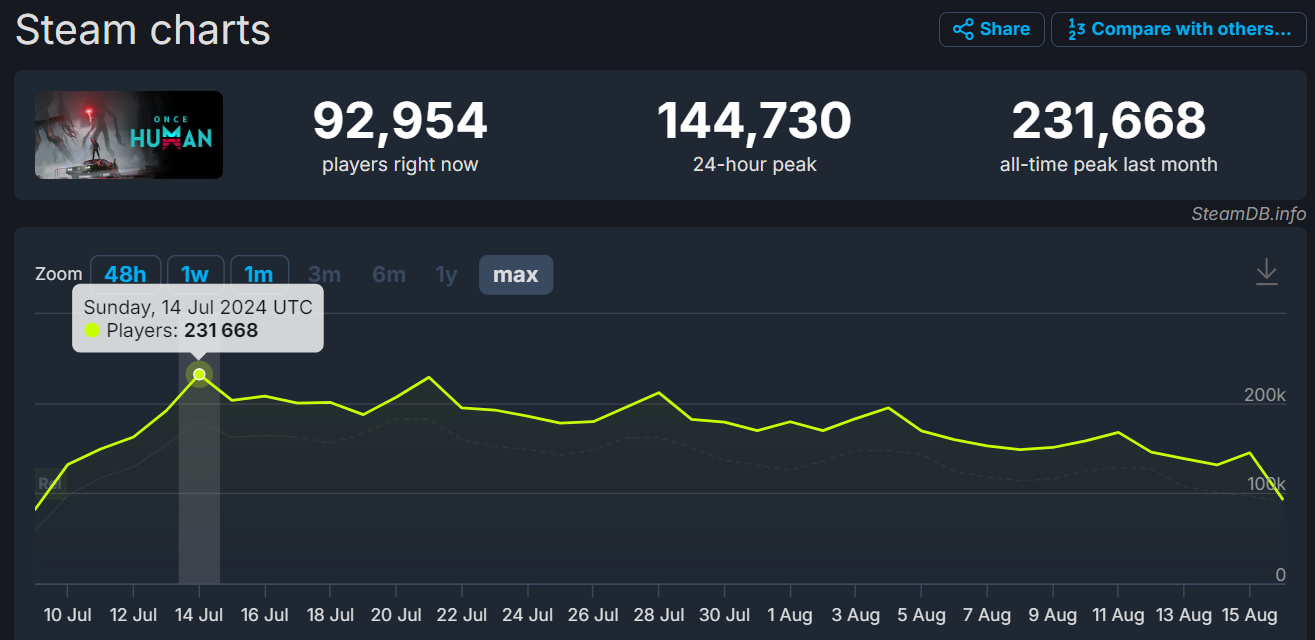This screenshot has height=640, width=1315.
Task: Click the 10 Jul date label
Action: point(67,614)
